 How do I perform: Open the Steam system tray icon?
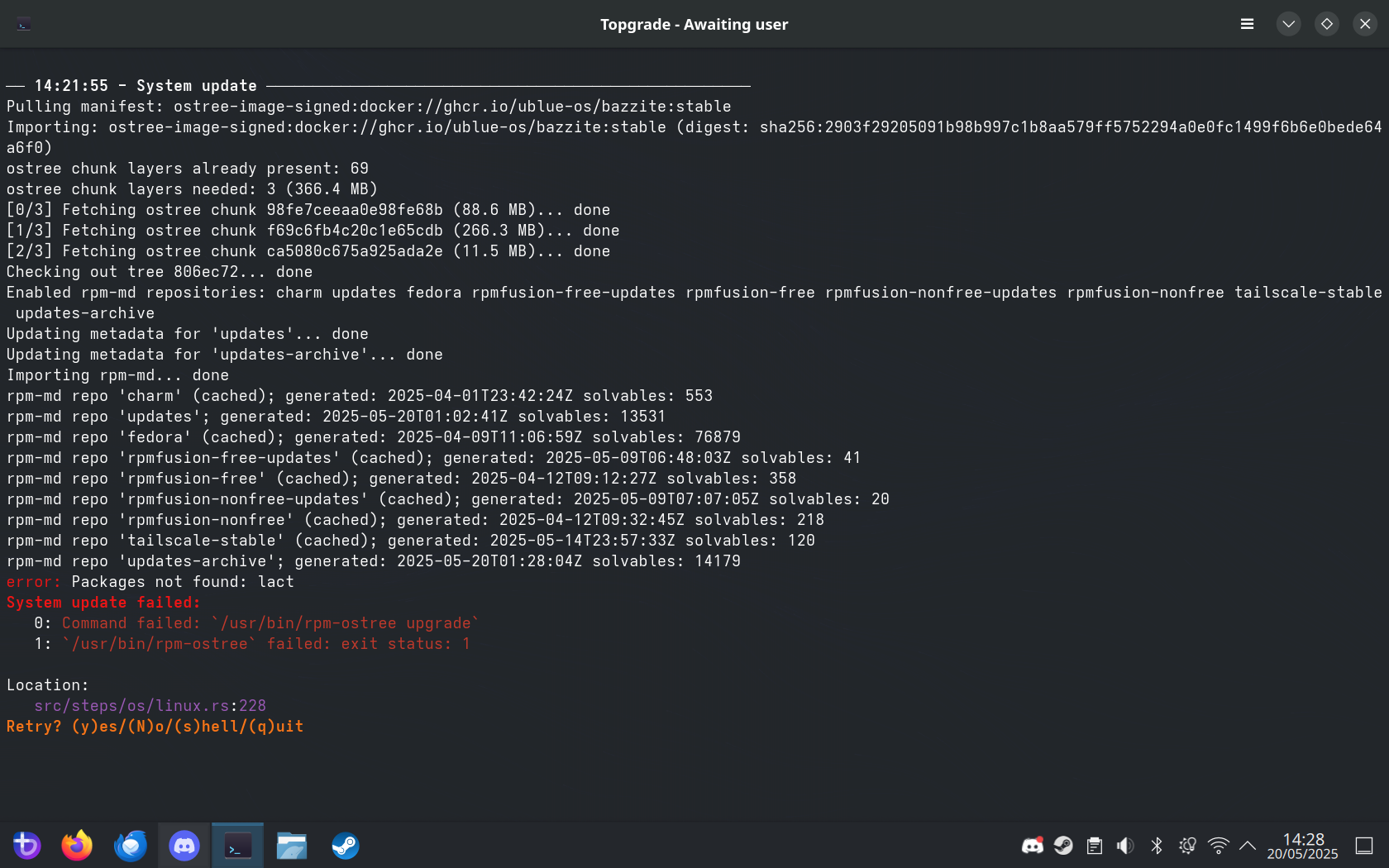1063,846
